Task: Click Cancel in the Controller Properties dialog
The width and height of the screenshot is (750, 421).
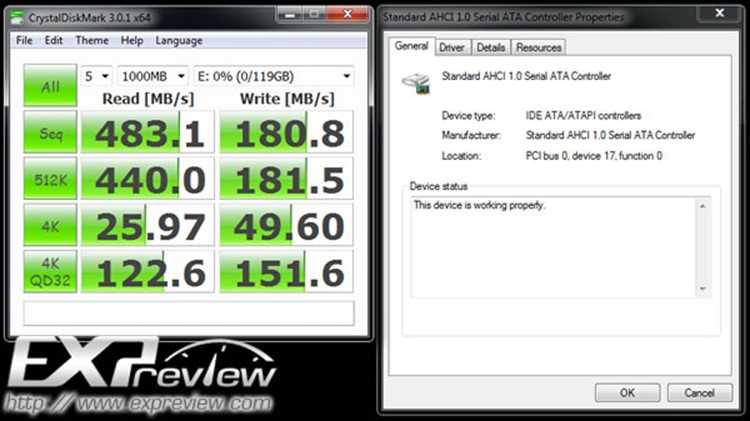Action: [x=699, y=393]
